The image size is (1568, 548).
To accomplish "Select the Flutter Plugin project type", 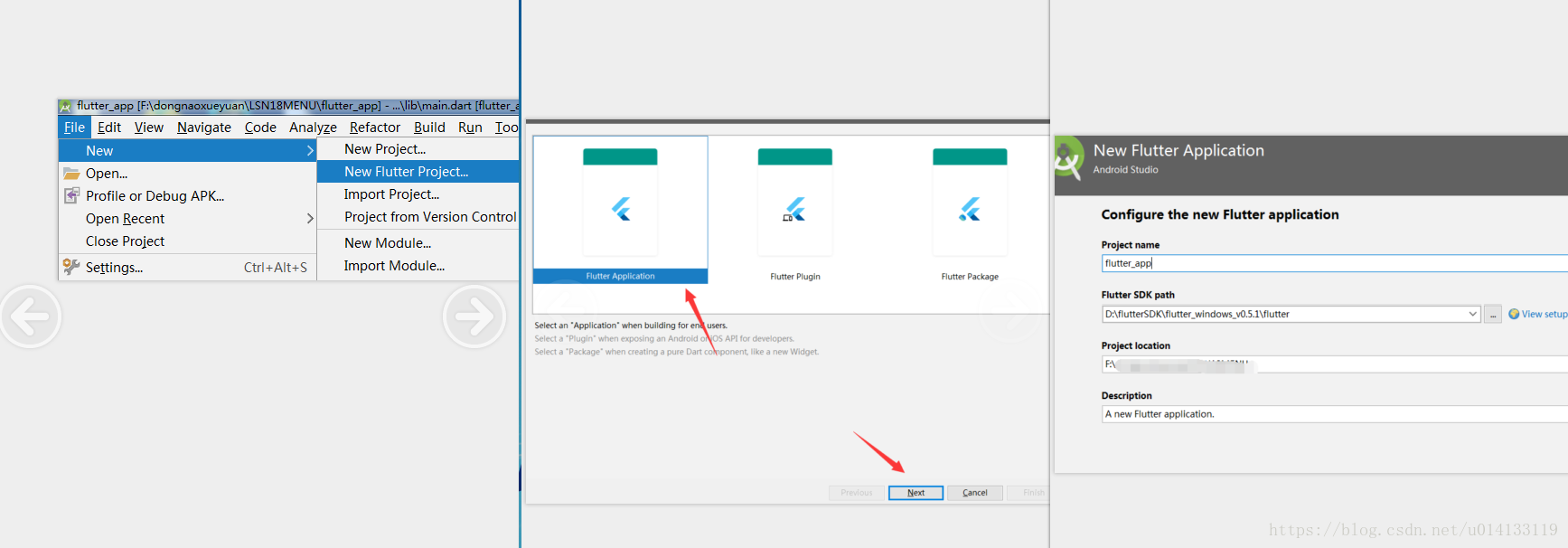I will click(x=794, y=210).
